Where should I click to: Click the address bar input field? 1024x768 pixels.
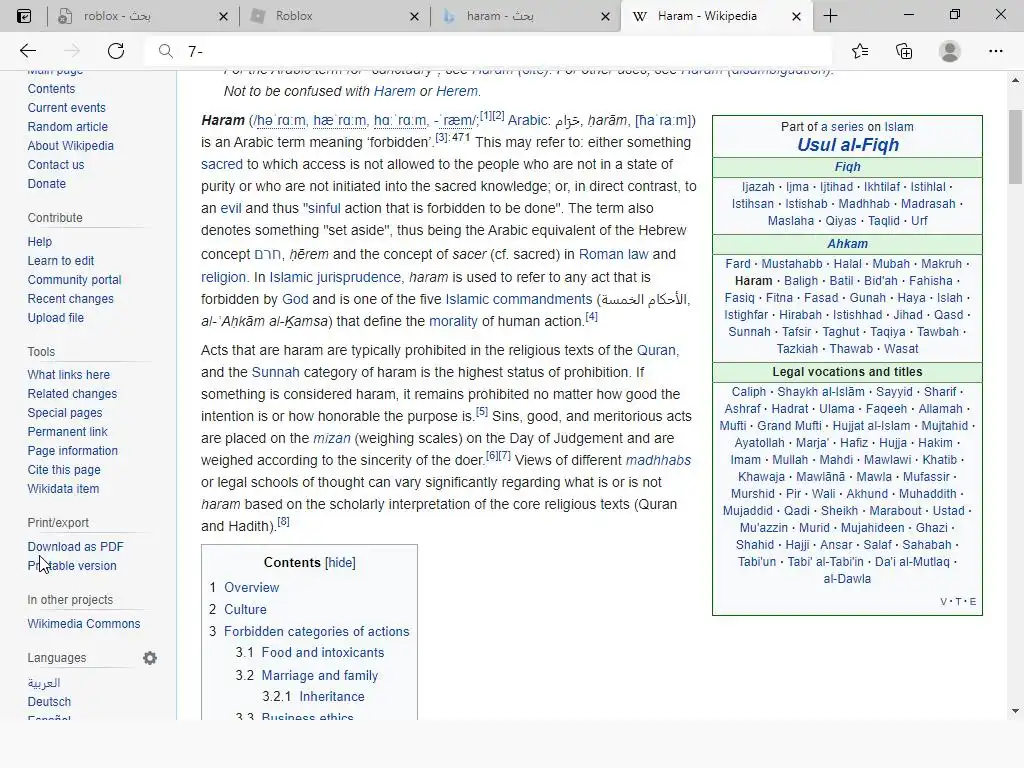tap(490, 51)
